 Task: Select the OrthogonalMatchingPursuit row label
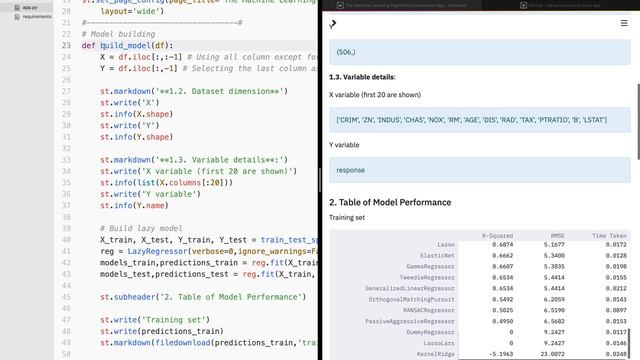point(411,299)
